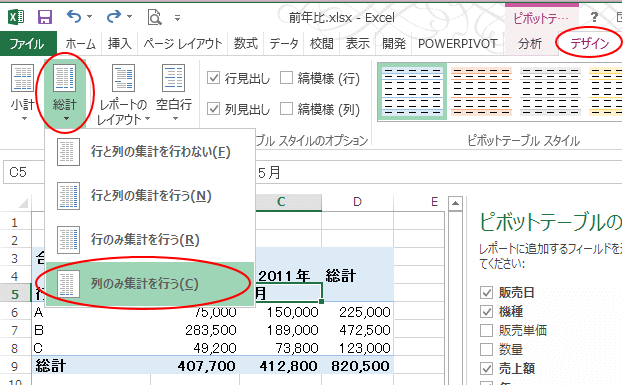Customize the quick access toolbar dropdown

click(x=177, y=17)
